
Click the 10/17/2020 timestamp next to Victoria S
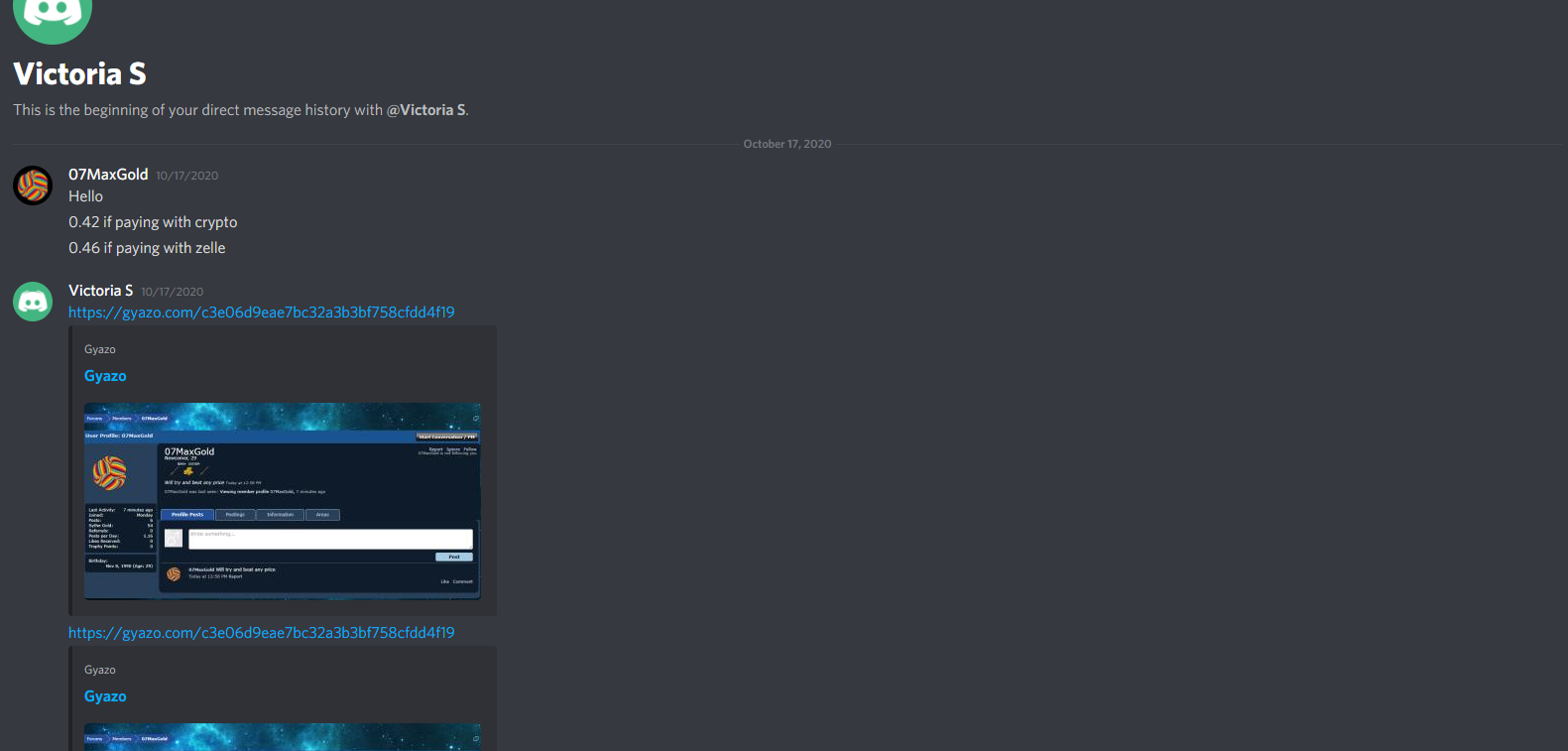click(172, 292)
